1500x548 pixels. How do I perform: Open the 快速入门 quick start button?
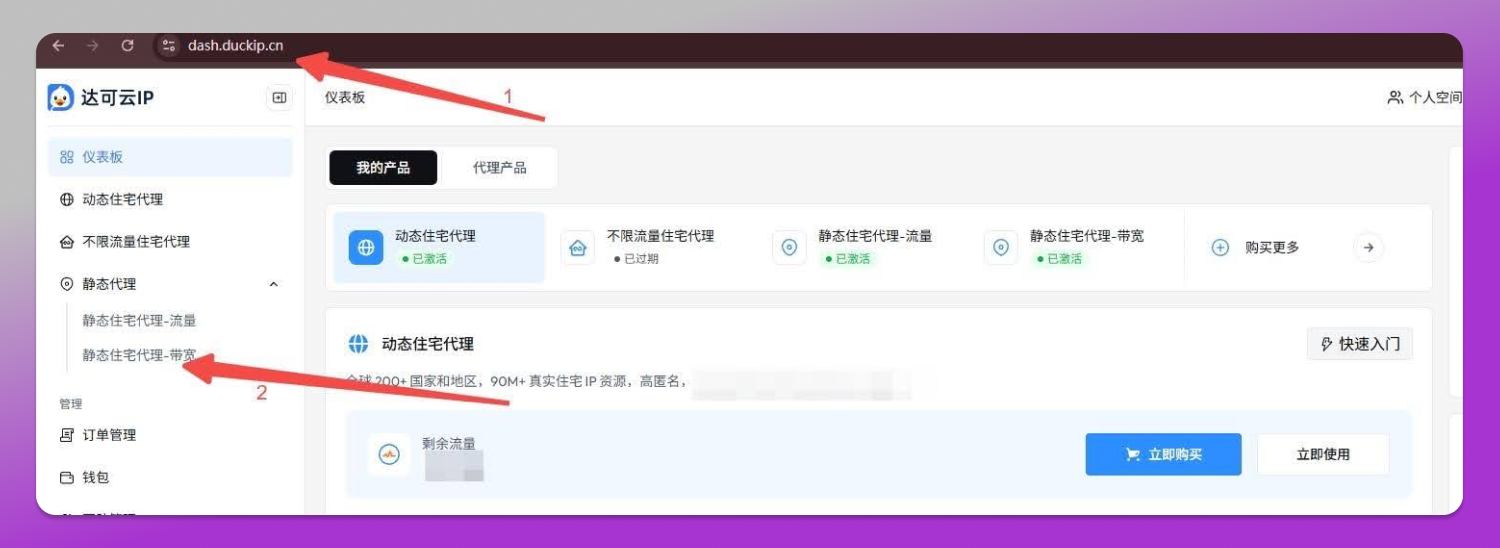[x=1360, y=344]
